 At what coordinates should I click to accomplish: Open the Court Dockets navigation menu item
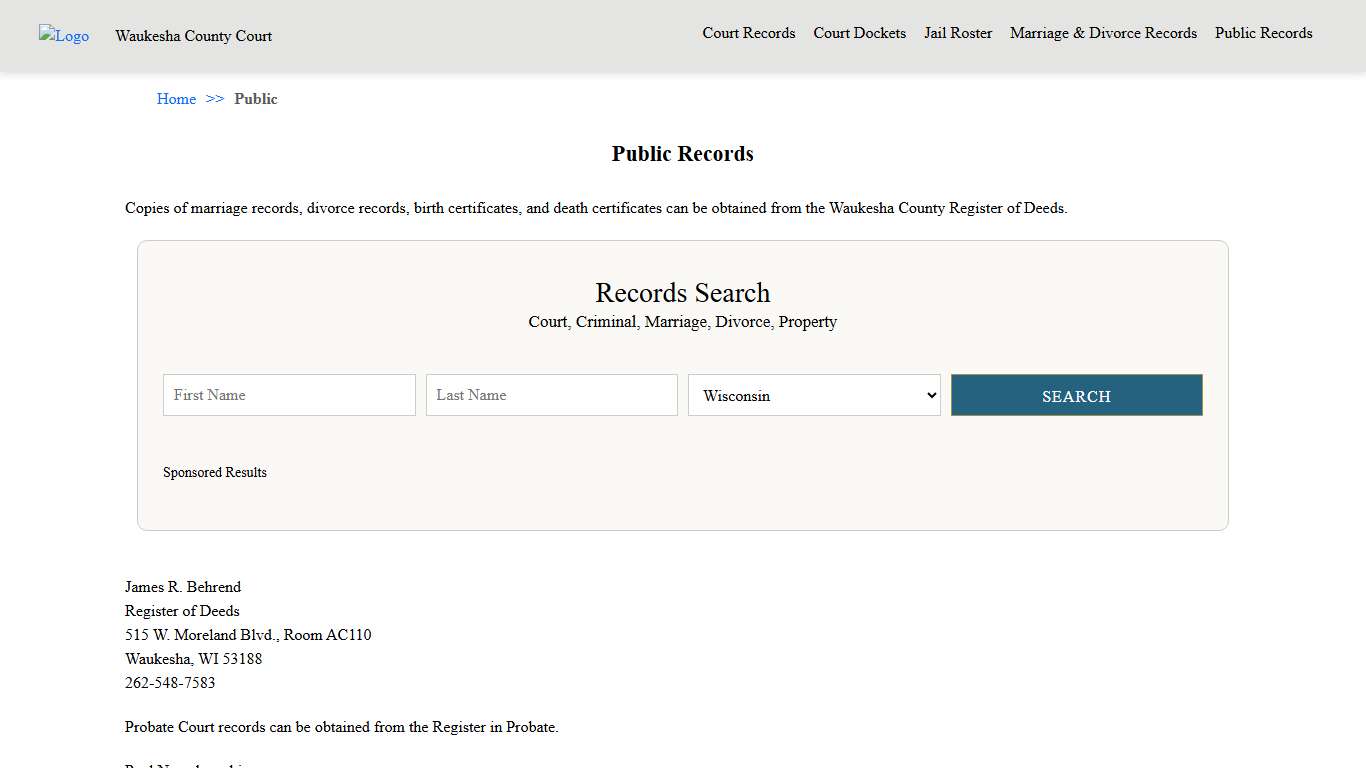pyautogui.click(x=859, y=33)
